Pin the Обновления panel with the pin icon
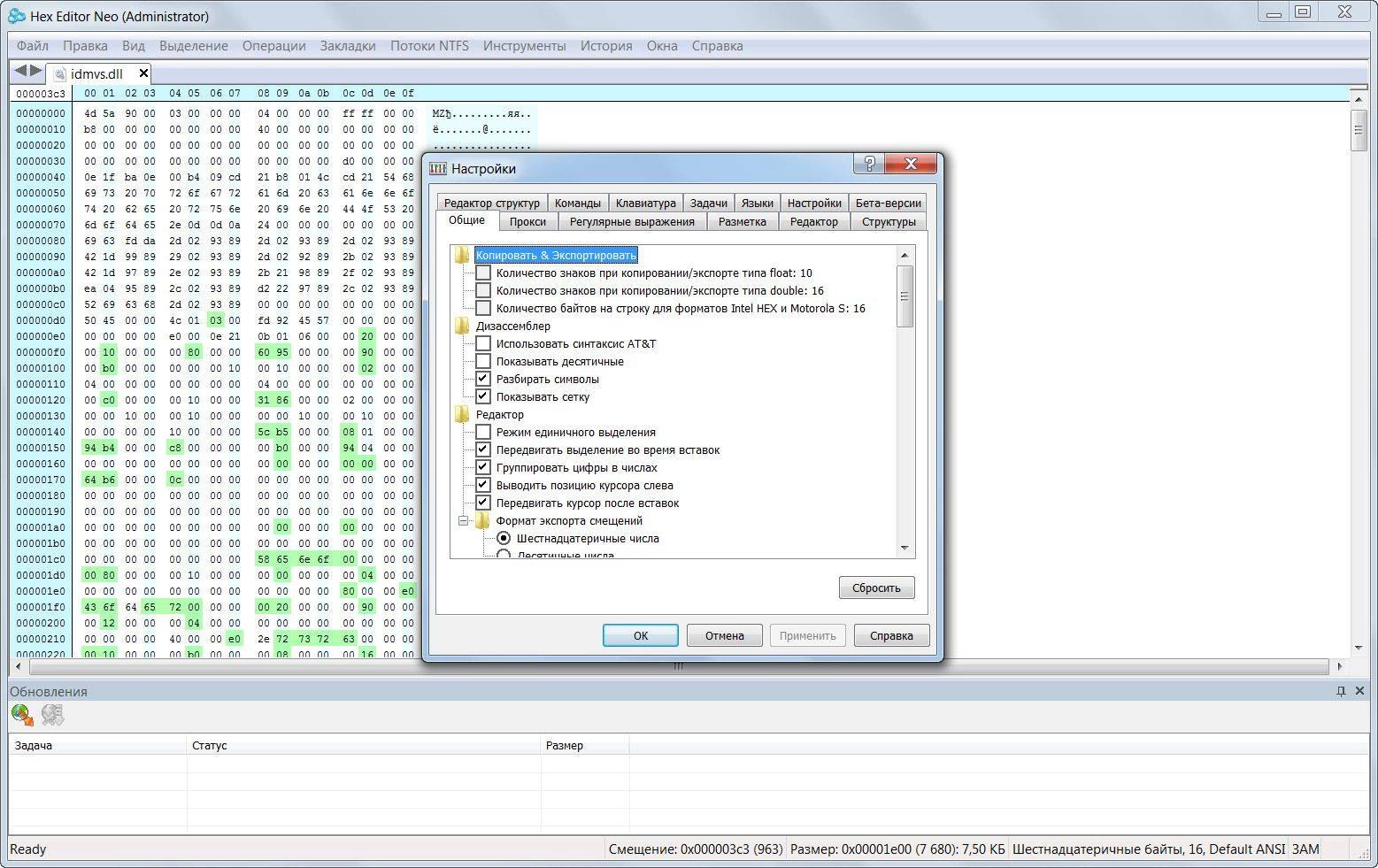1378x868 pixels. pyautogui.click(x=1341, y=691)
